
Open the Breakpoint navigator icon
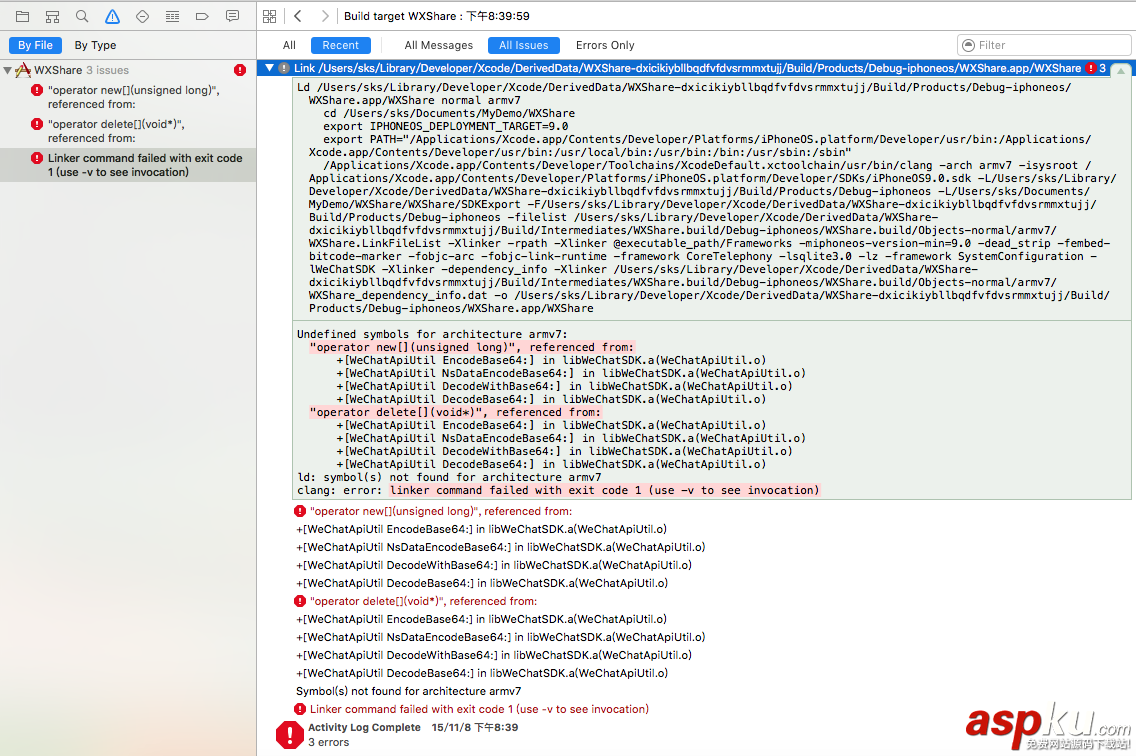(x=202, y=16)
